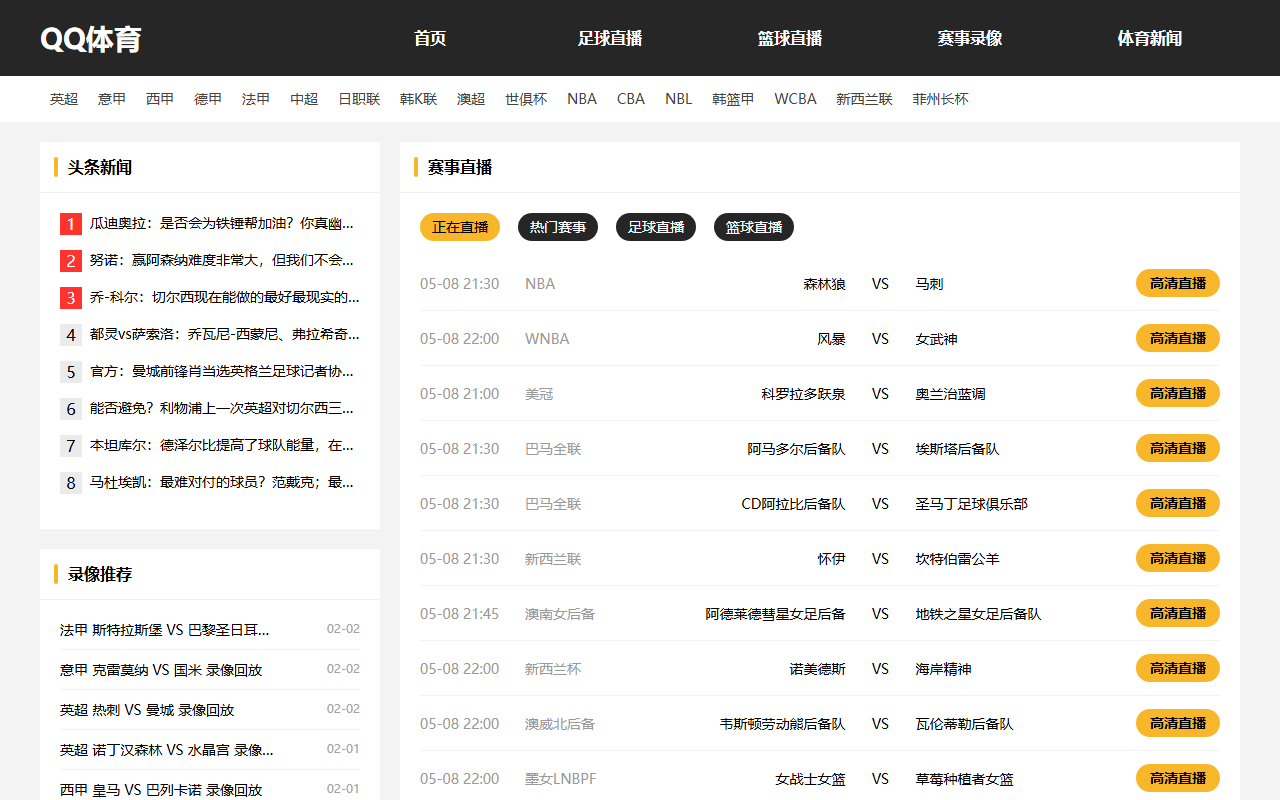Screen dimensions: 1280x800
Task: Click 高清直播 for 科罗拉多跃泉 match
Action: coord(1178,393)
